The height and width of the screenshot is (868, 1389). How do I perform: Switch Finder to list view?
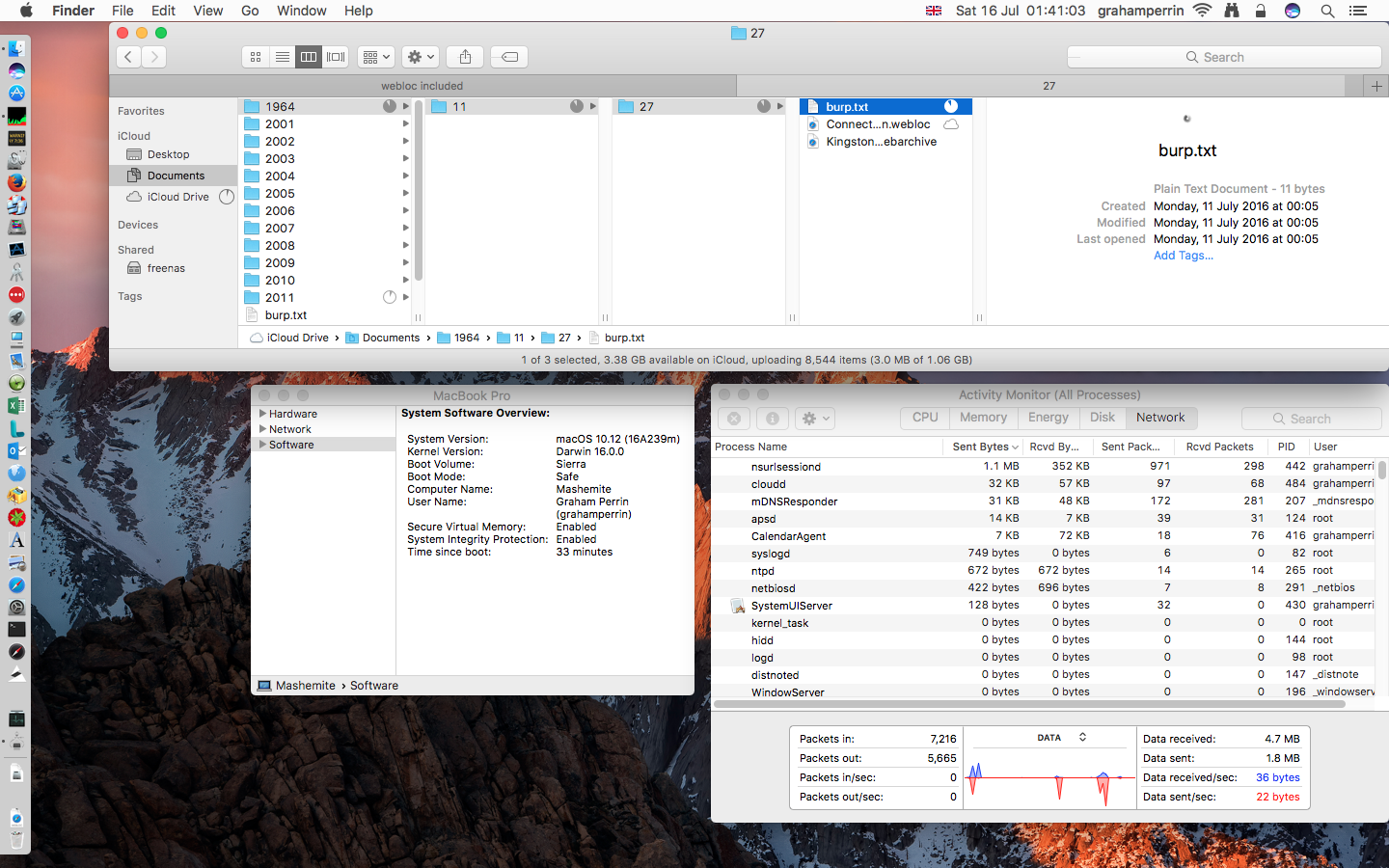click(283, 57)
